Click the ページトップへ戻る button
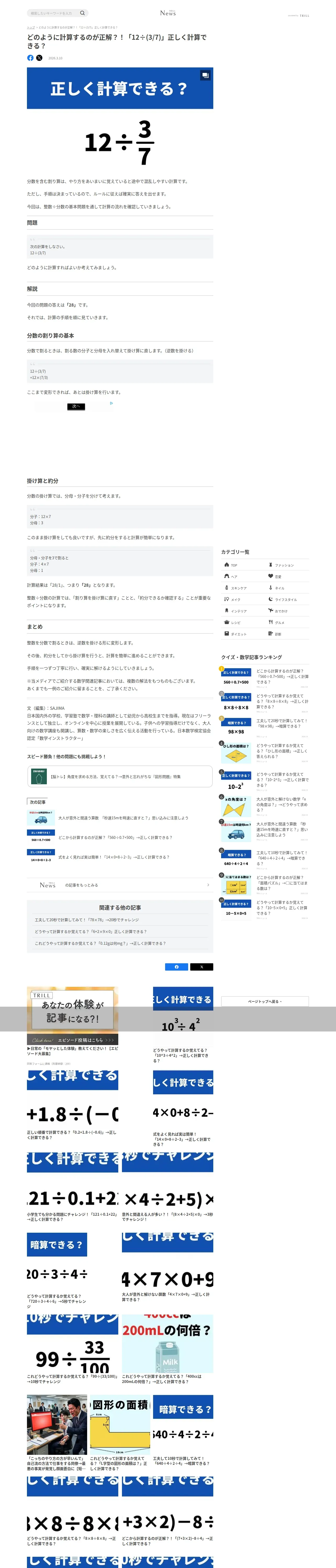Viewport: 336px width, 1568px height. click(265, 1001)
